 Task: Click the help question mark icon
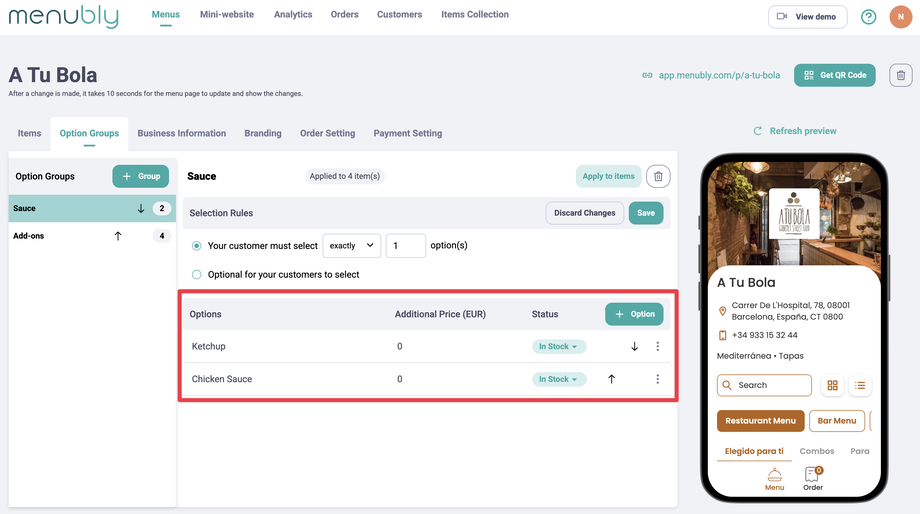868,16
